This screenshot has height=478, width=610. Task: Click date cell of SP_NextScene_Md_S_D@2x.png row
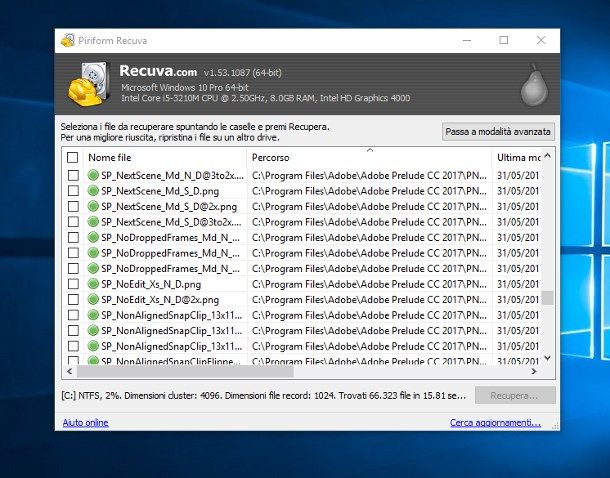tap(518, 207)
